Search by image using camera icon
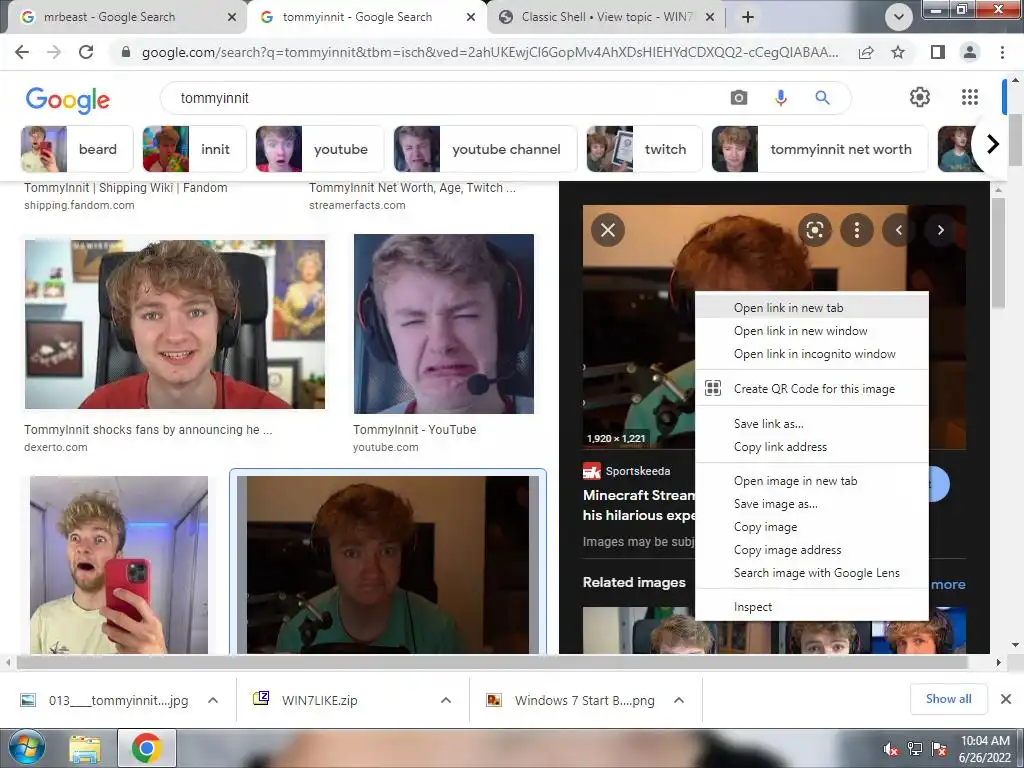The width and height of the screenshot is (1024, 768). (x=739, y=98)
